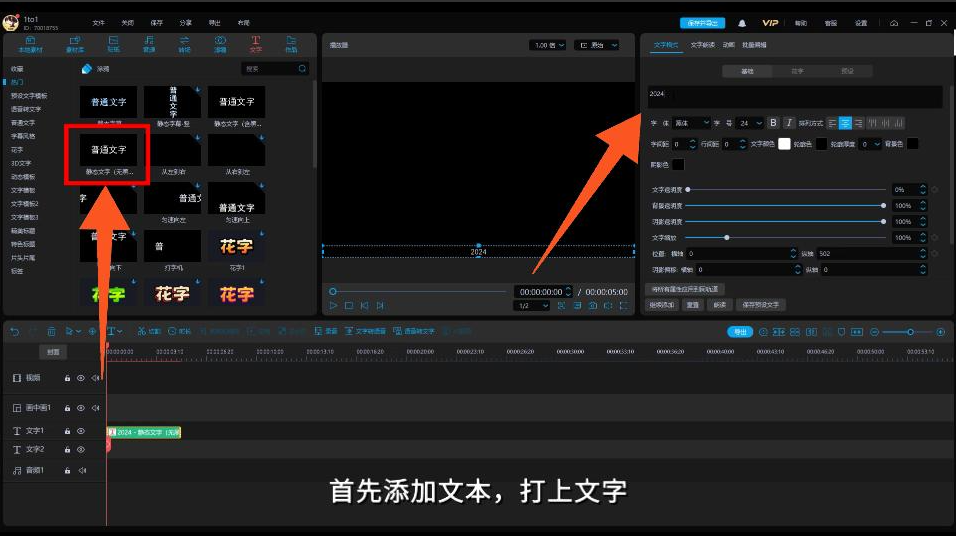The width and height of the screenshot is (956, 536).
Task: Click the blue 导出 button on timeline toolbar
Action: tap(740, 332)
